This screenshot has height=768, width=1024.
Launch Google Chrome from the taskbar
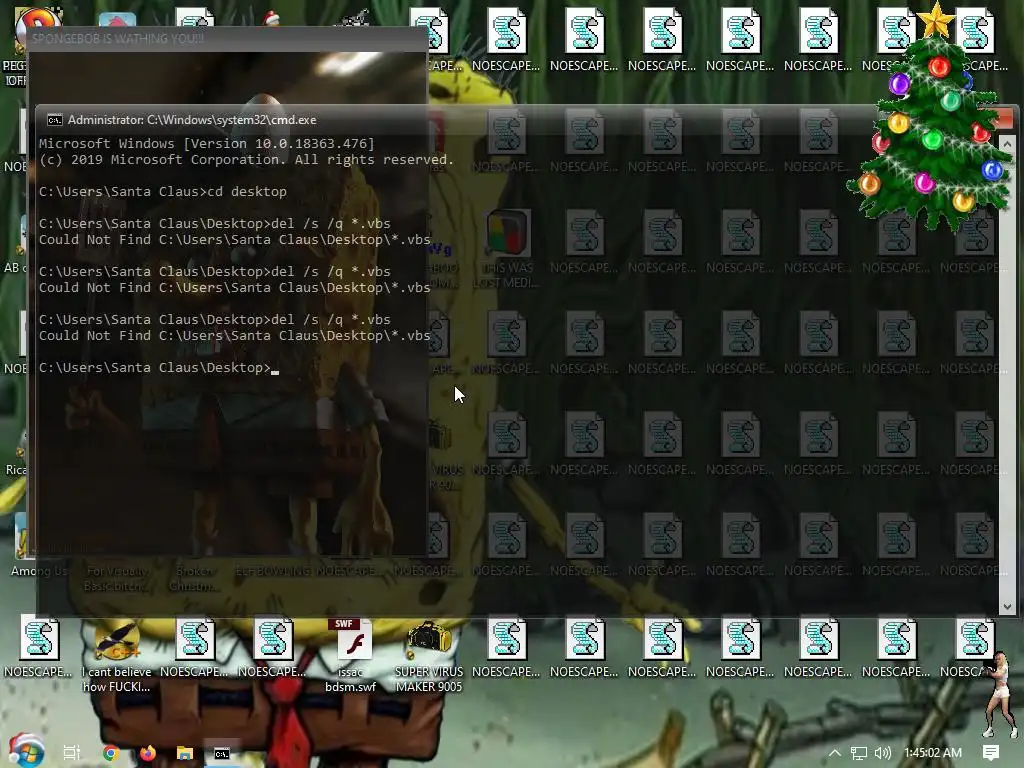coord(110,753)
